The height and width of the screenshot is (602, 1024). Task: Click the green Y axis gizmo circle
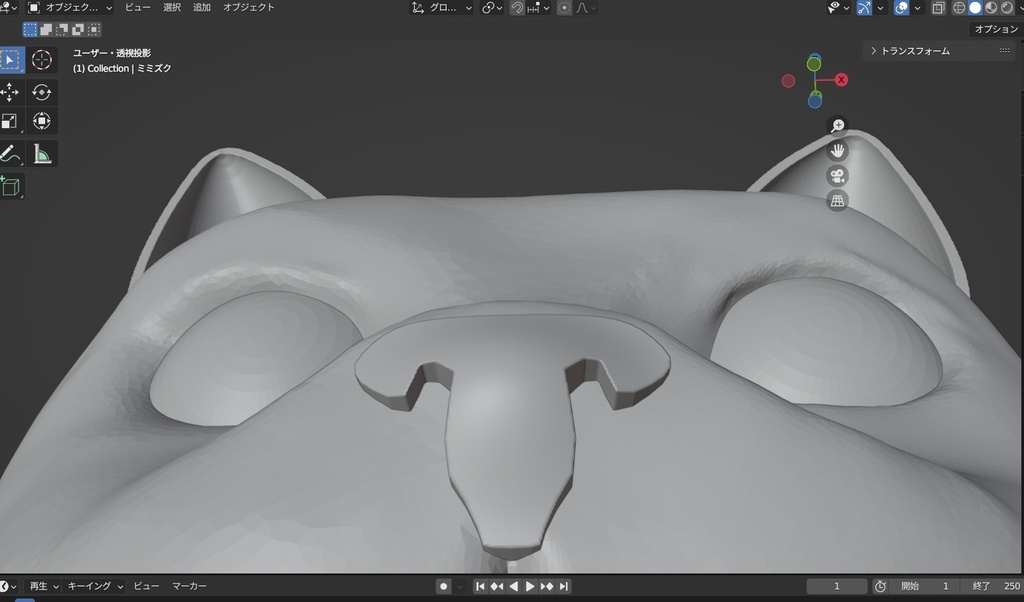pyautogui.click(x=814, y=64)
